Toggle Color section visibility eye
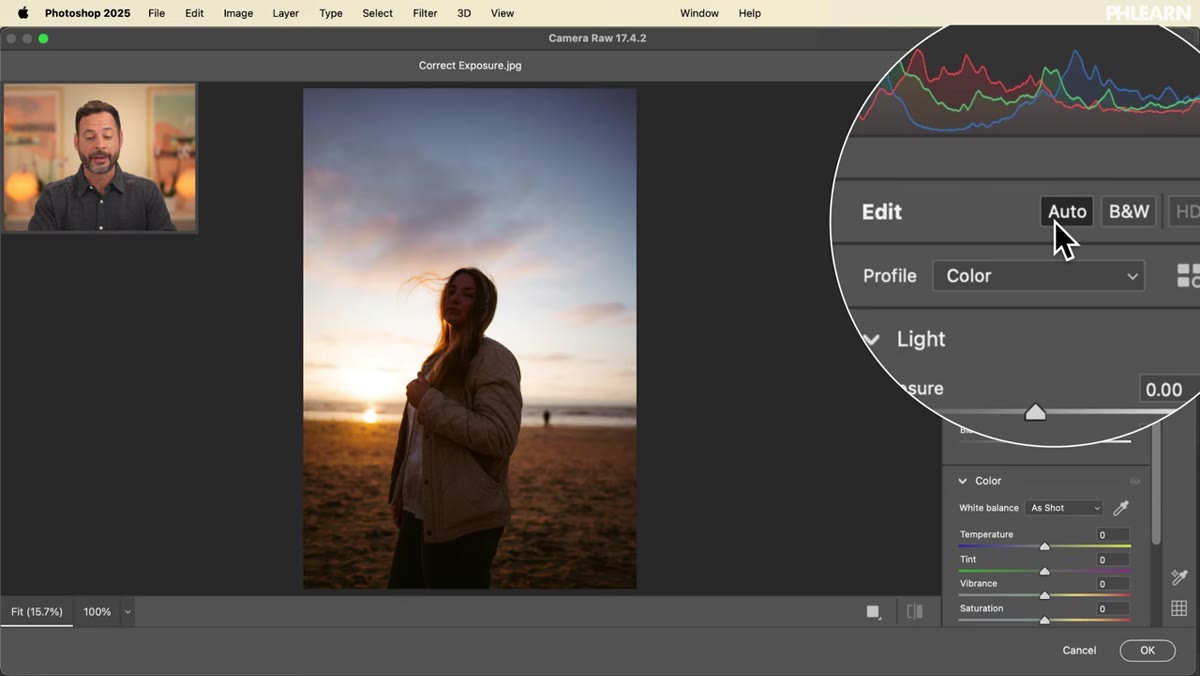The width and height of the screenshot is (1200, 676). click(x=1135, y=481)
